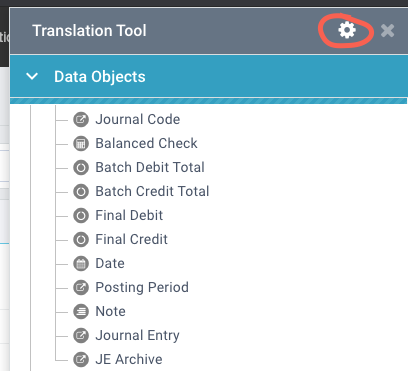Image resolution: width=408 pixels, height=371 pixels.
Task: Click the JE Archive link-field icon
Action: pyautogui.click(x=81, y=359)
